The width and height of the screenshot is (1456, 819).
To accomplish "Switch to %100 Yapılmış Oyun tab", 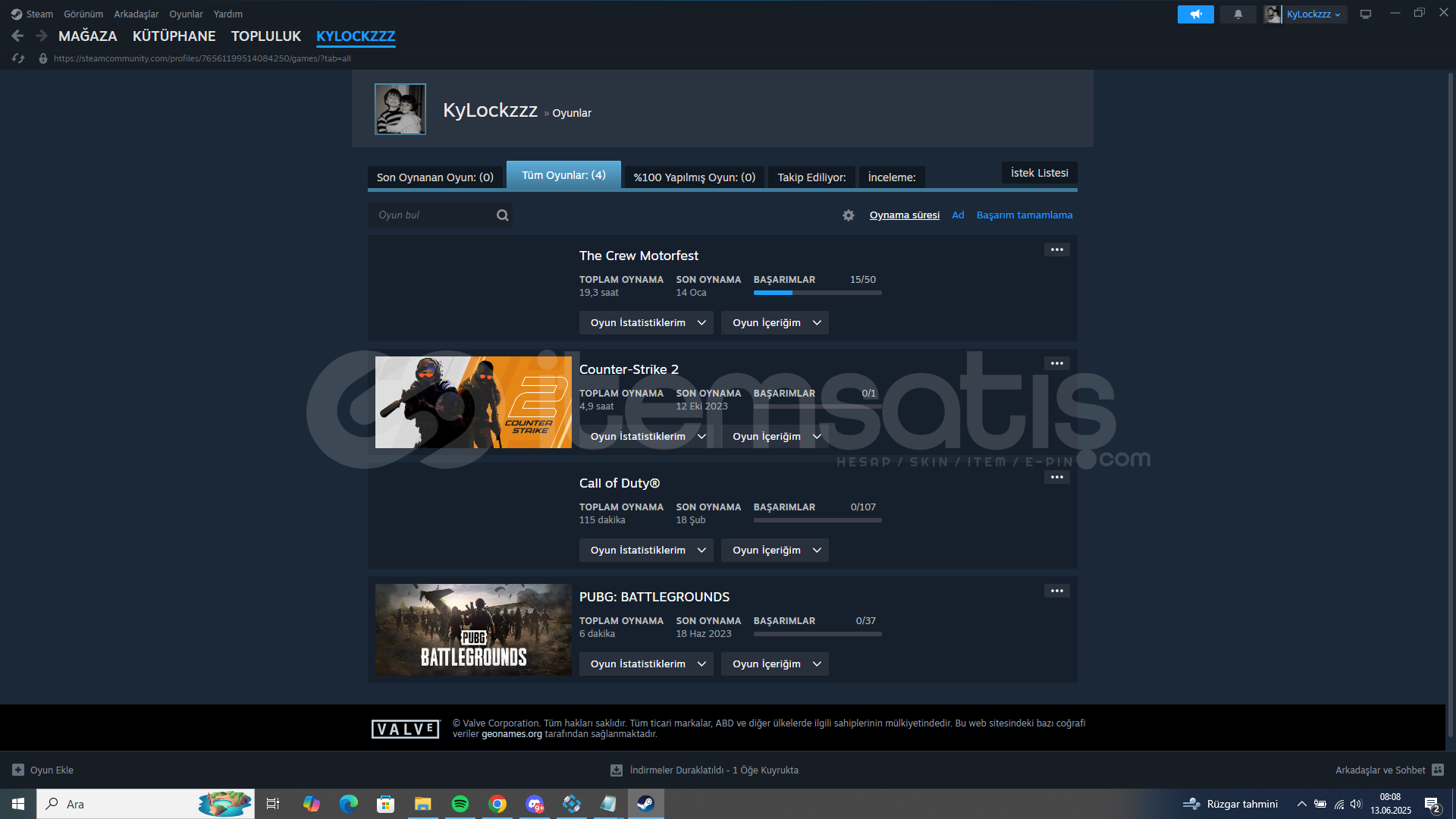I will tap(695, 177).
